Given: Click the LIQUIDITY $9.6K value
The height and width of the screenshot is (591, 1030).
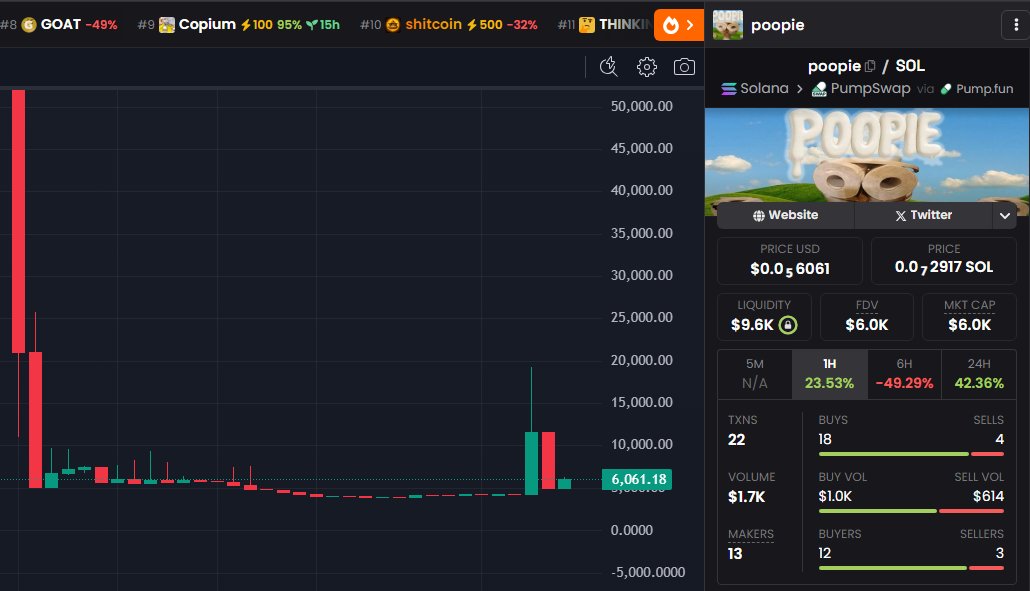Looking at the screenshot, I should pos(752,325).
